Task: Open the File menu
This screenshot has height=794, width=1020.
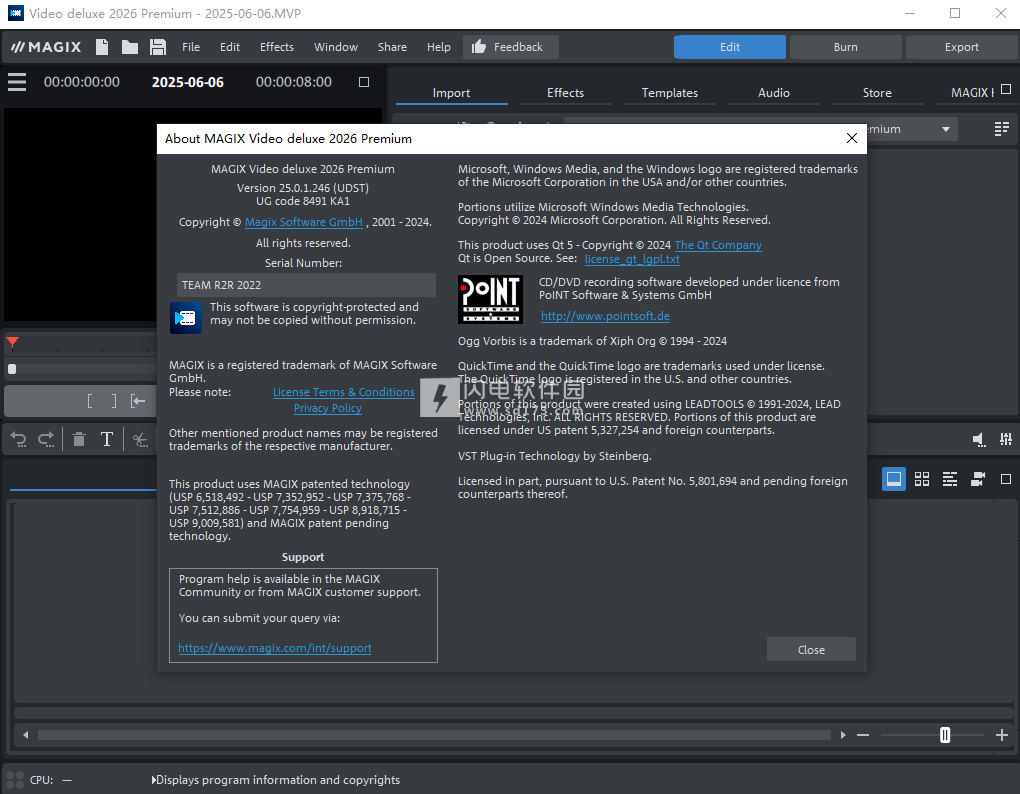Action: point(191,47)
